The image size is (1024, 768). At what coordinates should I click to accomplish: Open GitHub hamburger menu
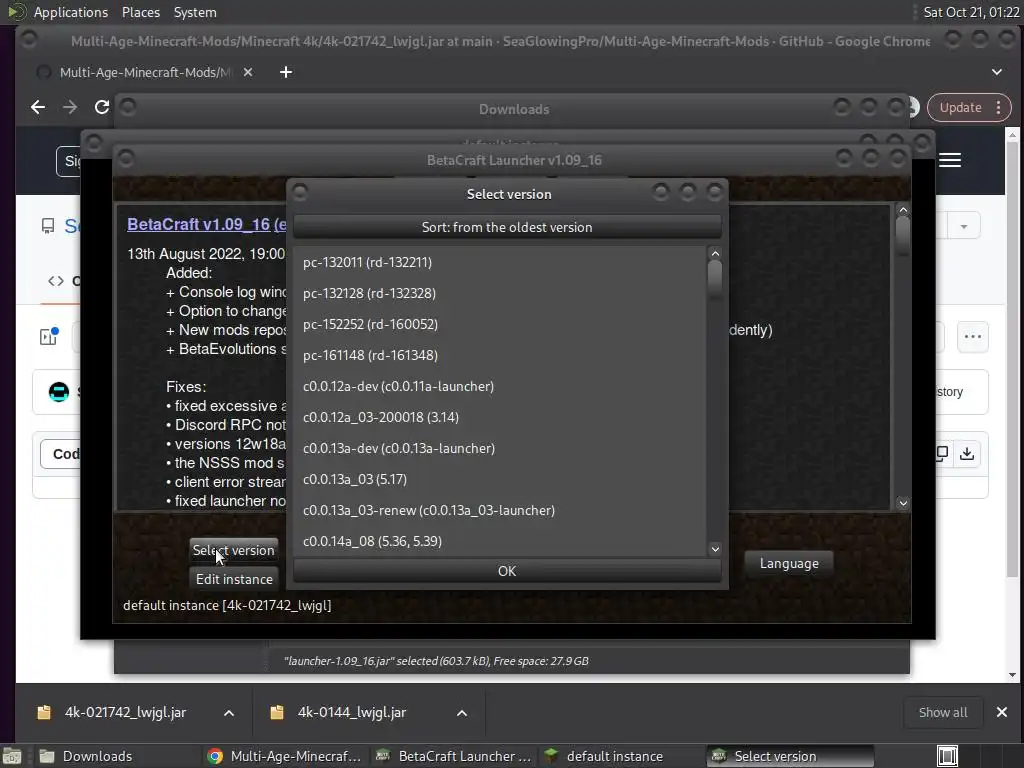(950, 161)
